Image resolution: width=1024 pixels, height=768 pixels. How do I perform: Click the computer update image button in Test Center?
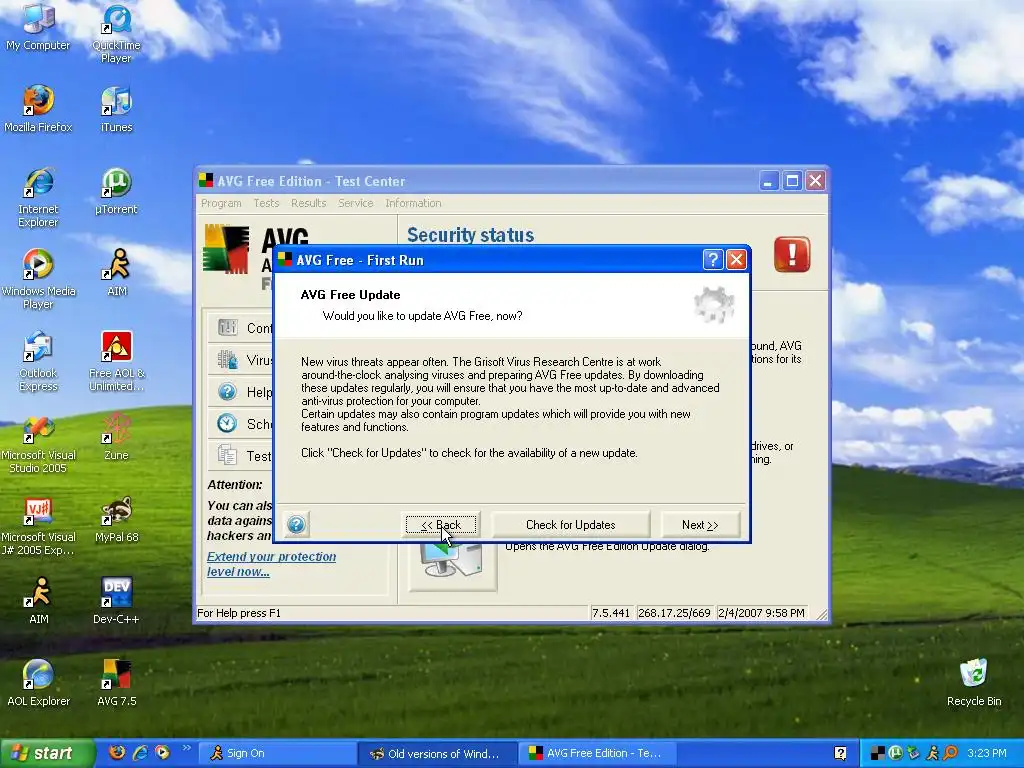pyautogui.click(x=453, y=566)
